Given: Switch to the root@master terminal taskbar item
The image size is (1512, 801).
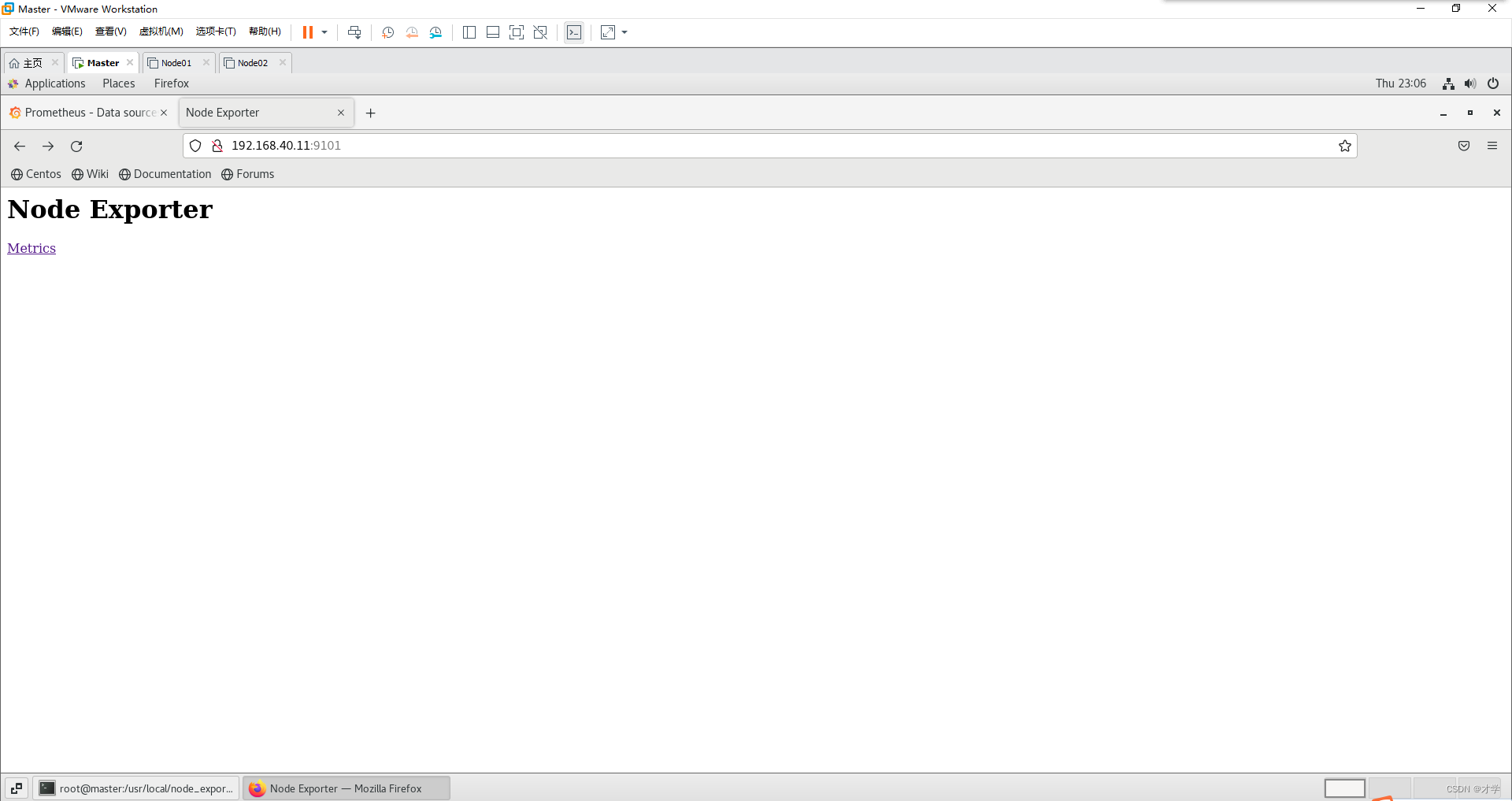Looking at the screenshot, I should click(136, 788).
